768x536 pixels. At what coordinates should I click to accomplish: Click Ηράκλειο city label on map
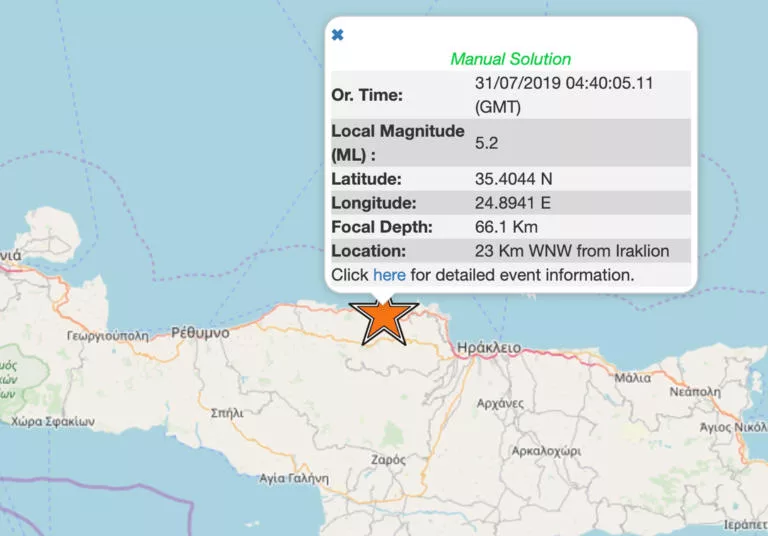point(488,348)
